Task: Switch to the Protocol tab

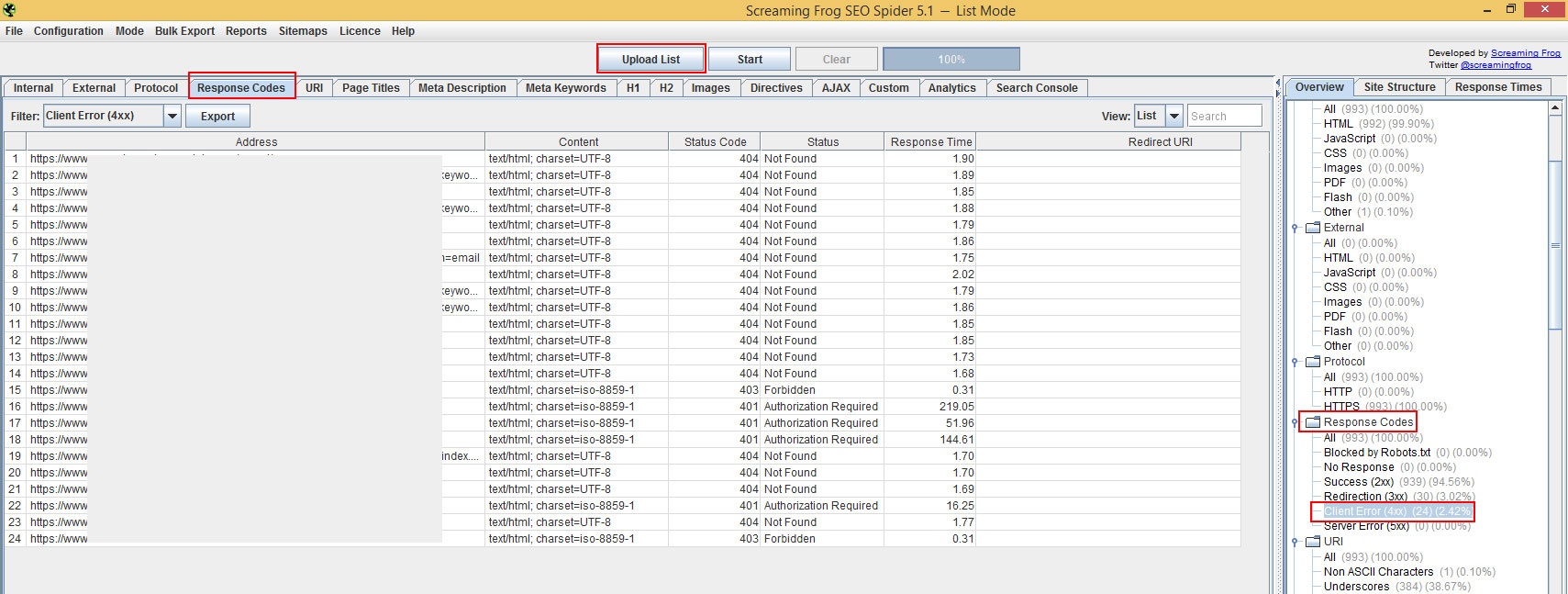Action: pyautogui.click(x=156, y=88)
